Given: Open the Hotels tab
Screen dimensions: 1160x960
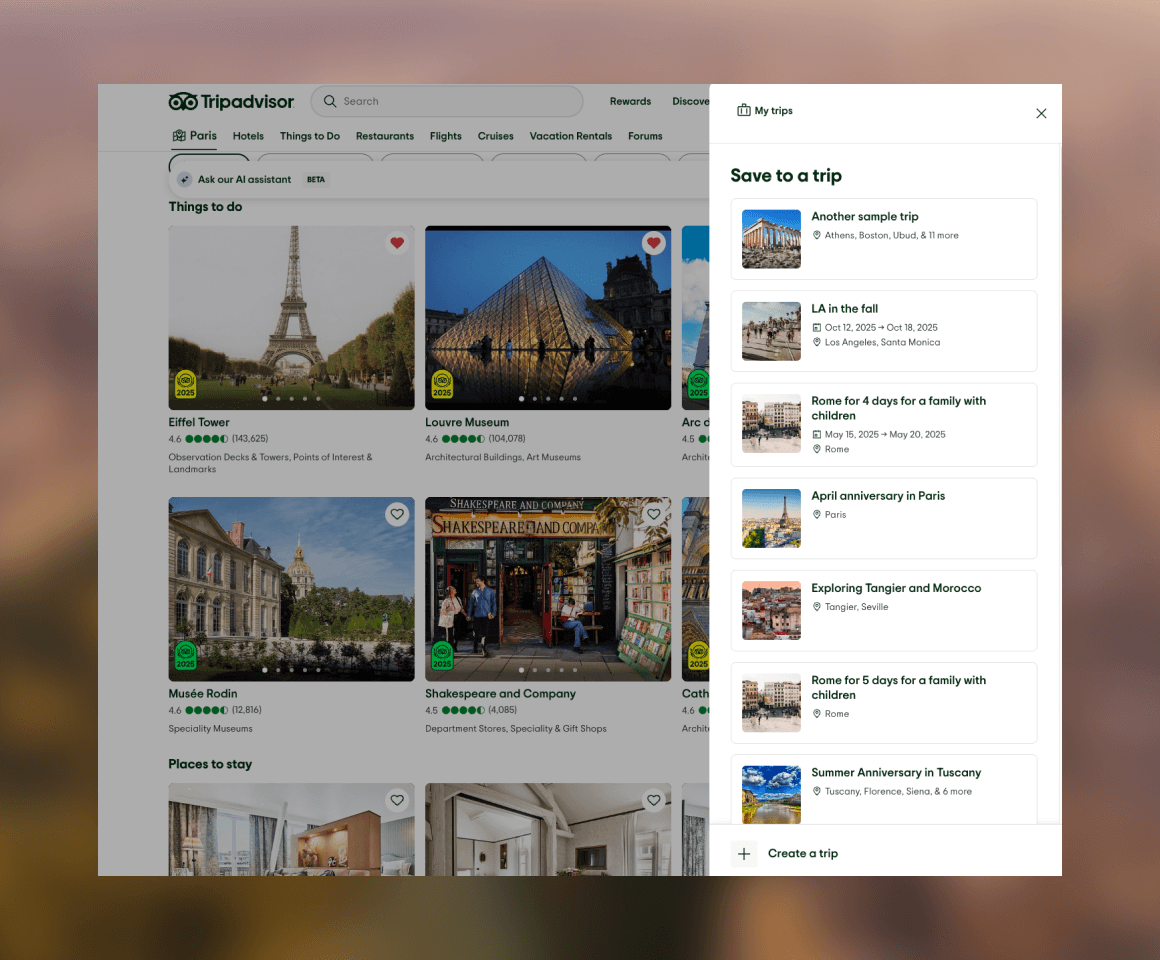Looking at the screenshot, I should pyautogui.click(x=248, y=136).
